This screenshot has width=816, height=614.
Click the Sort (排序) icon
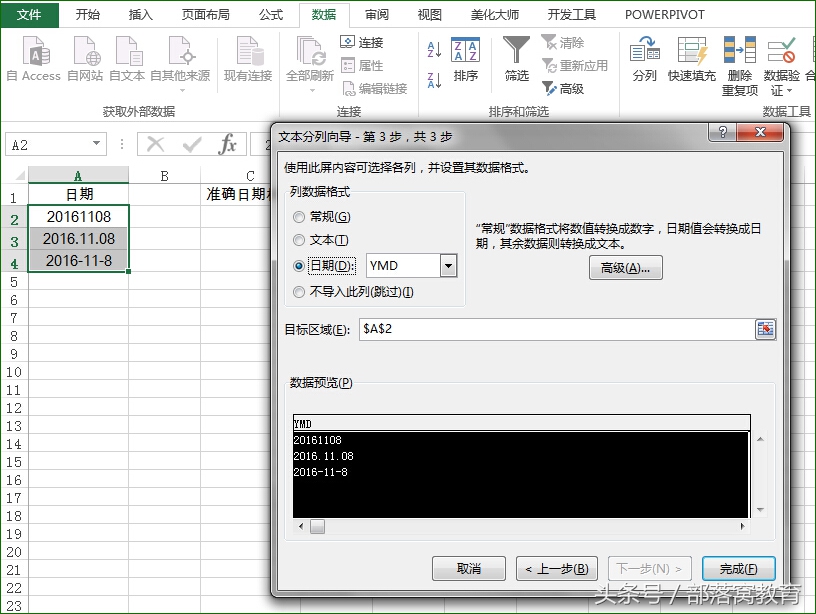pos(465,50)
